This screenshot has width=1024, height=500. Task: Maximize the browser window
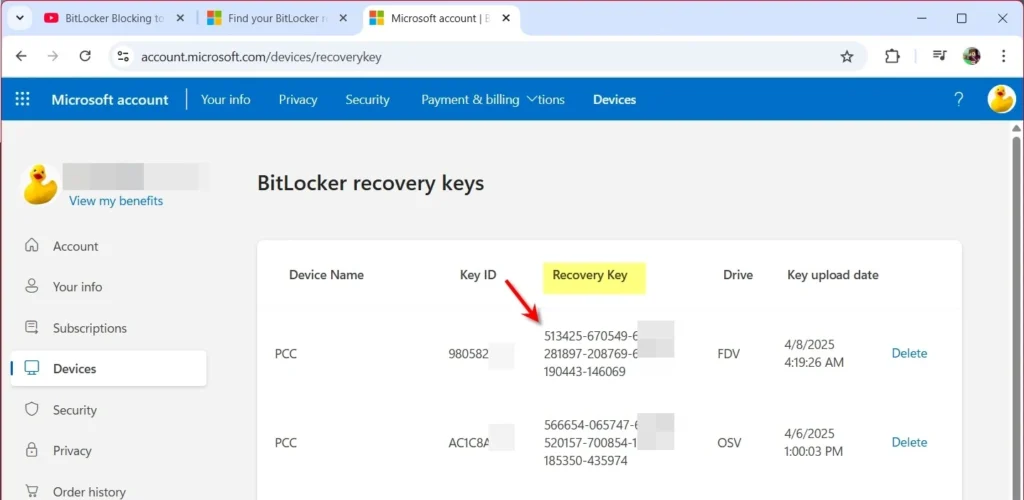tap(961, 18)
